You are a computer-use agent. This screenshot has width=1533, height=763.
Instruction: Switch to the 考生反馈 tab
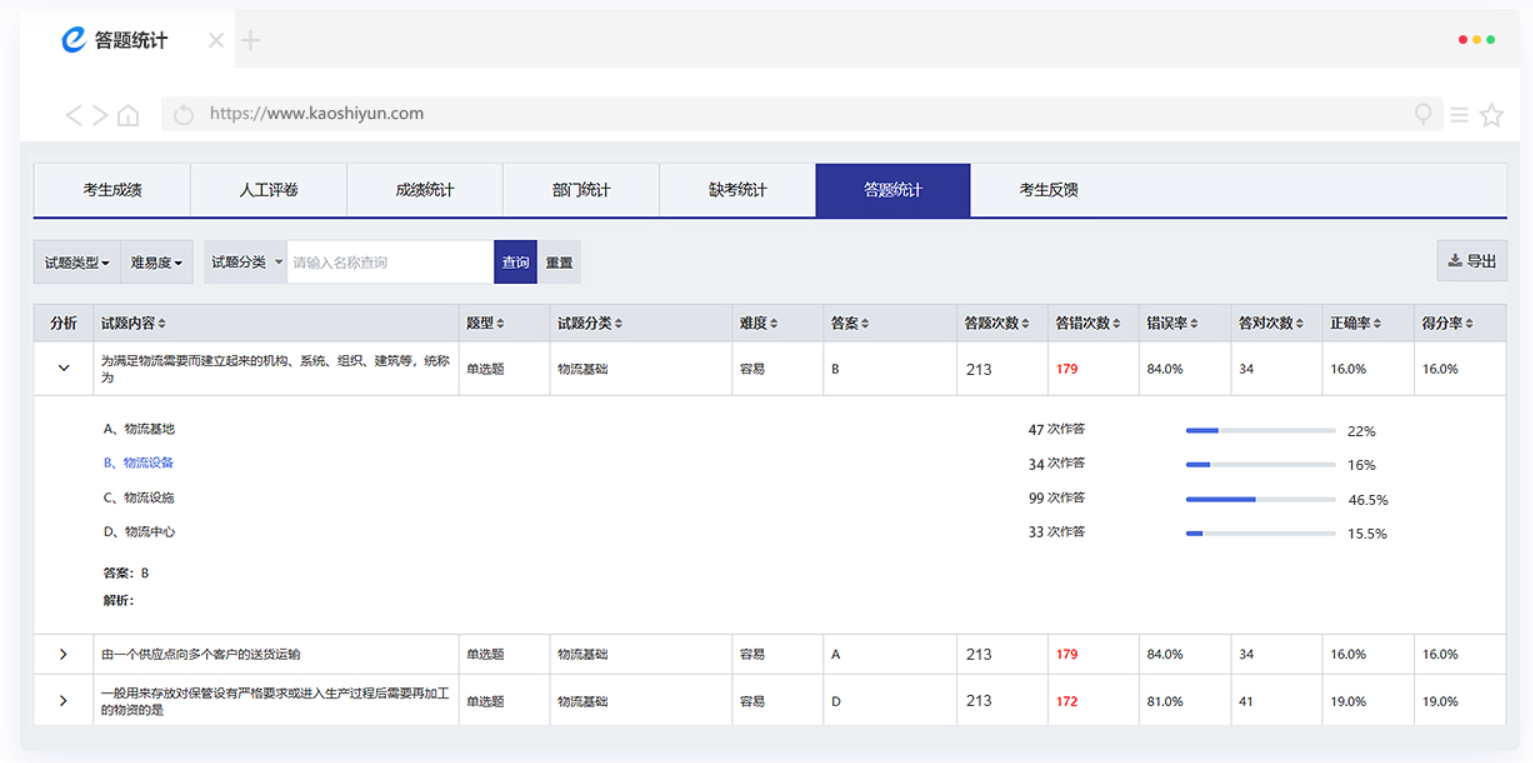1048,190
